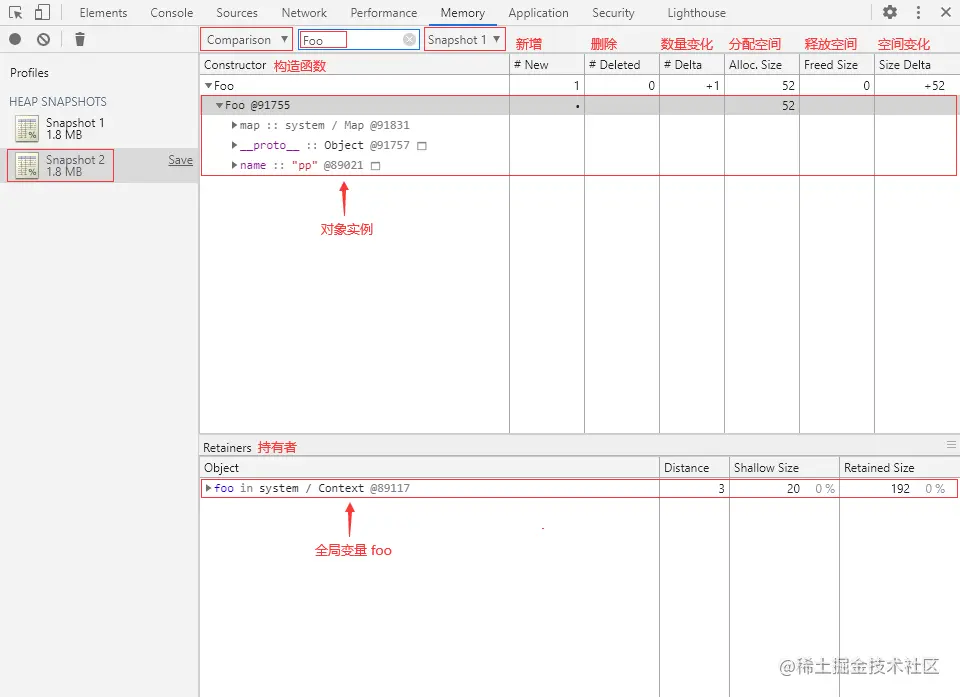Image resolution: width=960 pixels, height=697 pixels.
Task: Open the Sources tab
Action: [237, 13]
